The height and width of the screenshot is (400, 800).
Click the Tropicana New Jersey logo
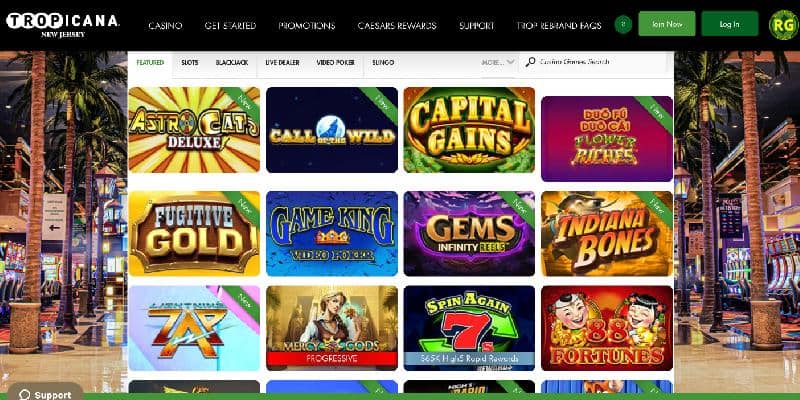click(62, 24)
